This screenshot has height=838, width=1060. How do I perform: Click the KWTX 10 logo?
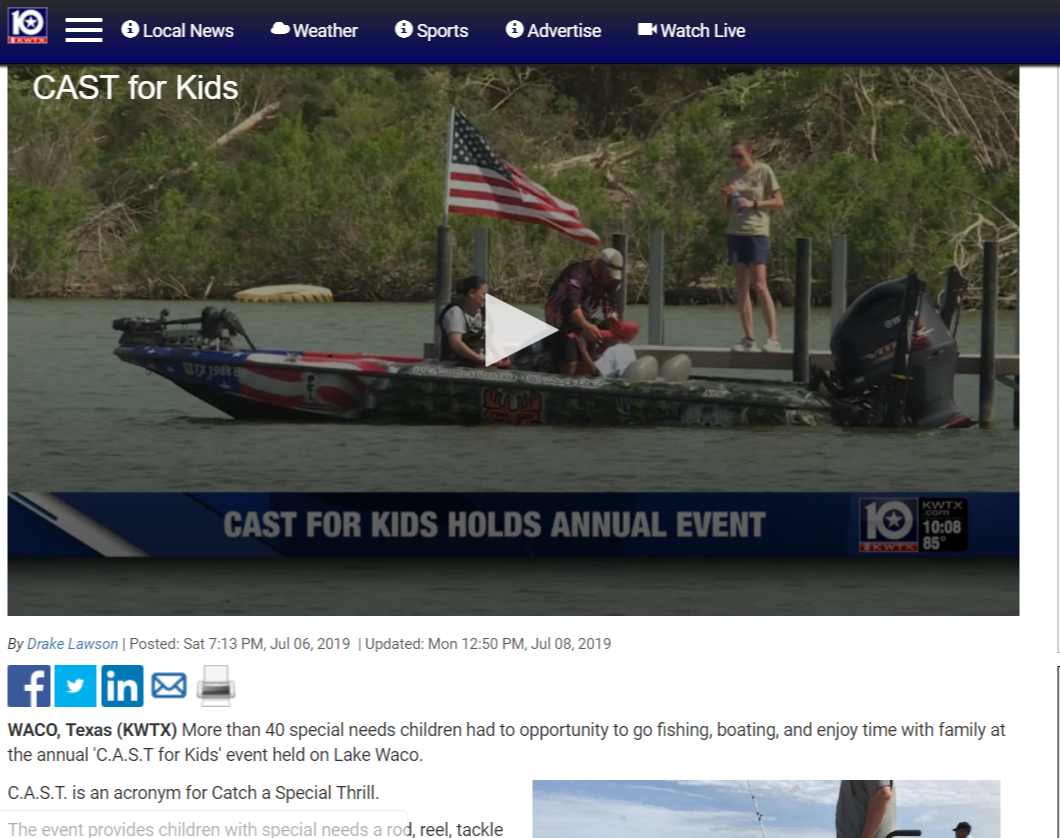(27, 26)
